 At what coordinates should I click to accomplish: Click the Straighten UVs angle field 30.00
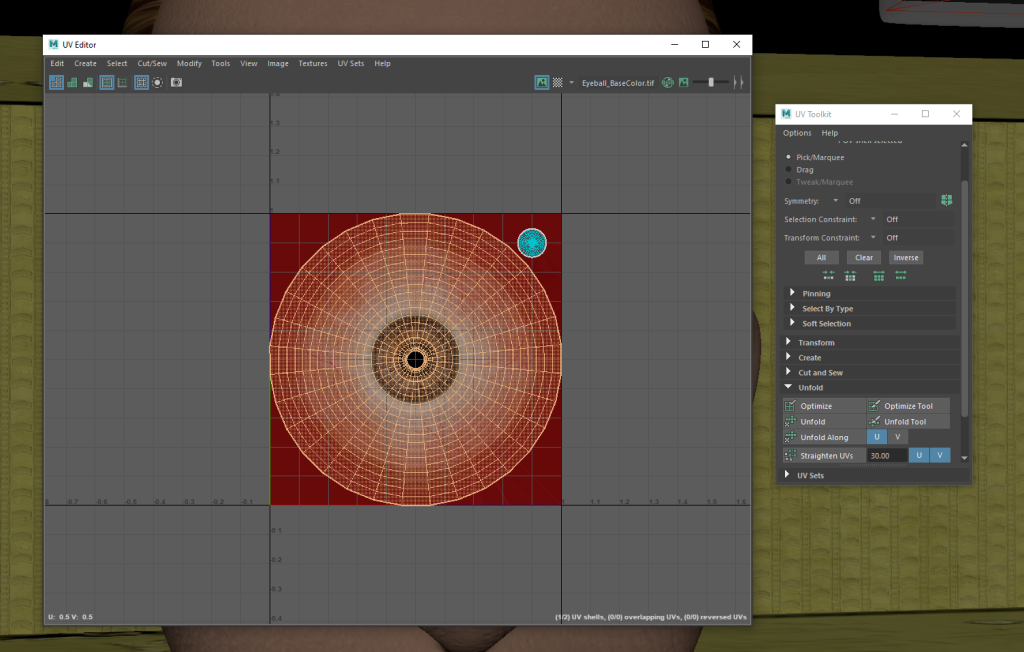coord(887,455)
